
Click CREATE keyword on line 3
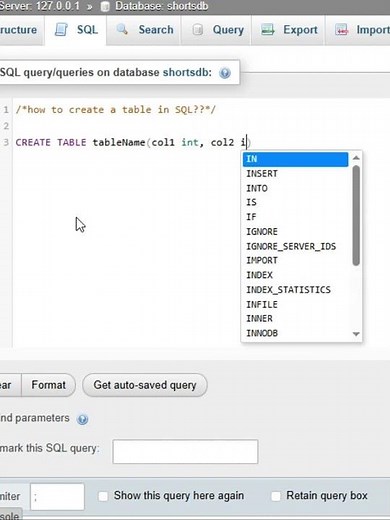click(33, 143)
